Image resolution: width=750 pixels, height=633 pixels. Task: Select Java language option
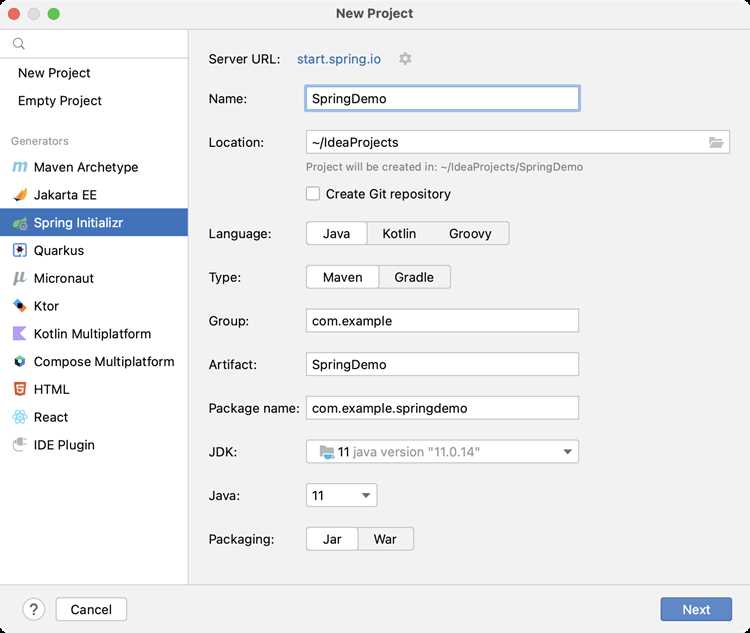pyautogui.click(x=336, y=233)
